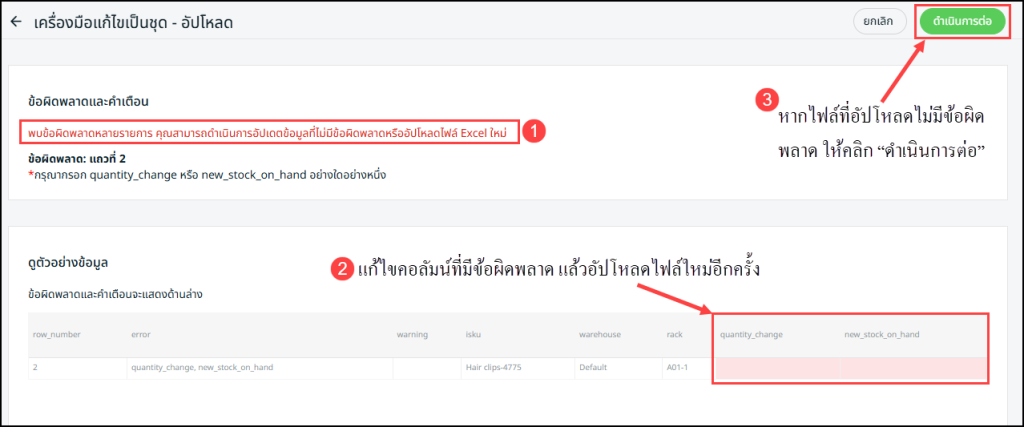The height and width of the screenshot is (427, 1024).
Task: Click the back arrow next to the page title
Action: click(16, 21)
